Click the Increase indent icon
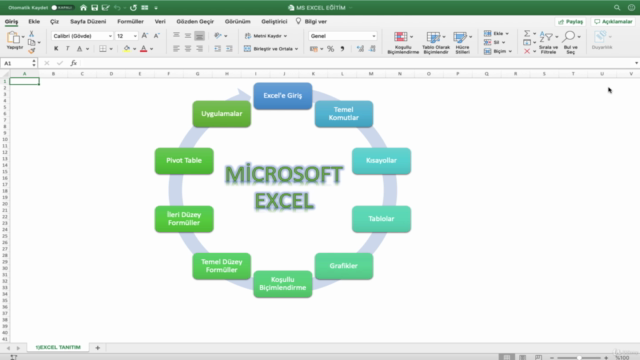Viewport: 640px width, 360px height. pos(229,49)
